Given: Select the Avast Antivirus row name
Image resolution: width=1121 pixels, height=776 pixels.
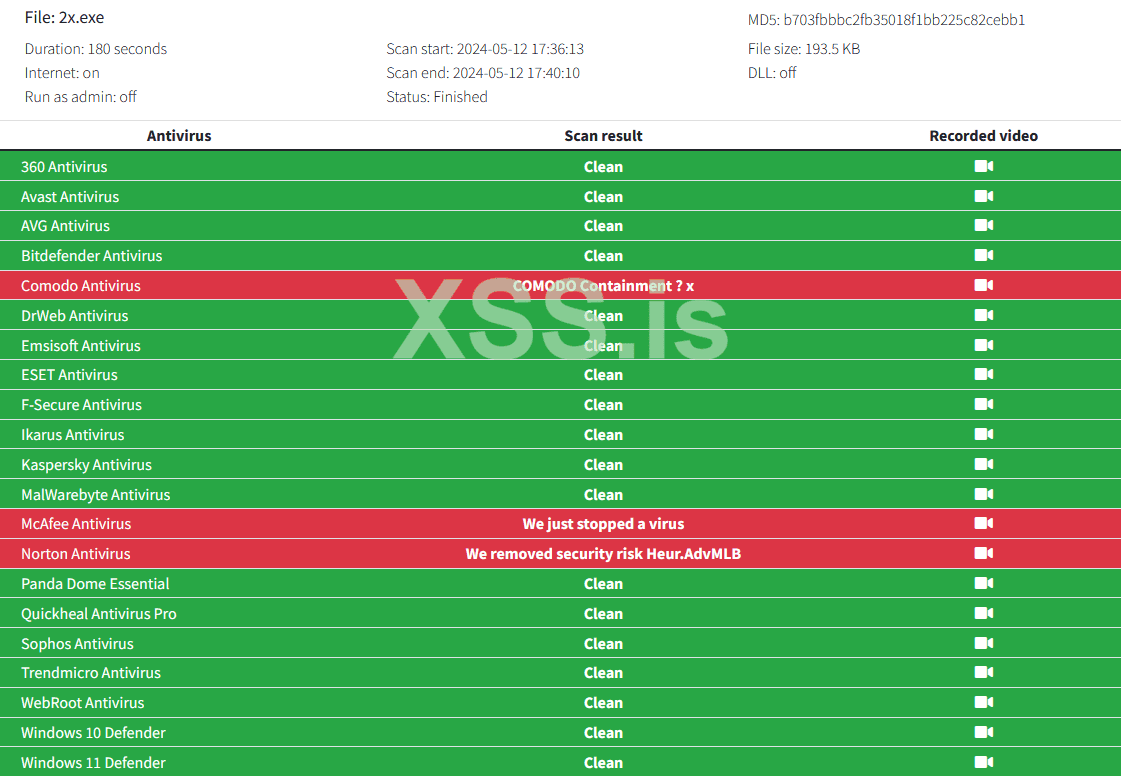Looking at the screenshot, I should tap(70, 197).
